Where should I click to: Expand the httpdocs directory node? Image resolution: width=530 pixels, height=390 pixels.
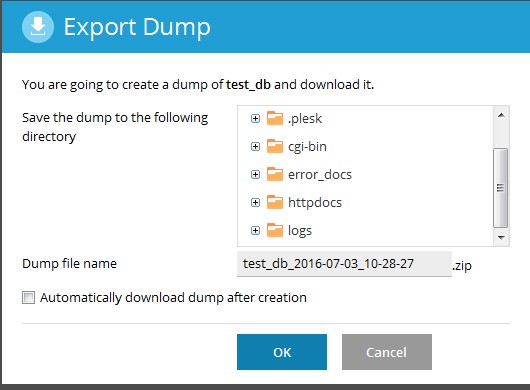pyautogui.click(x=256, y=203)
